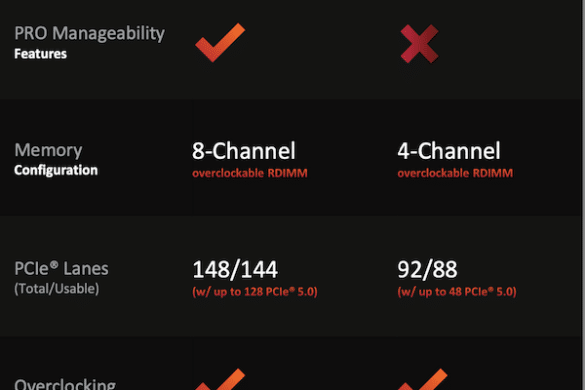
Task: Click the Overclocking row label
Action: click(x=65, y=384)
